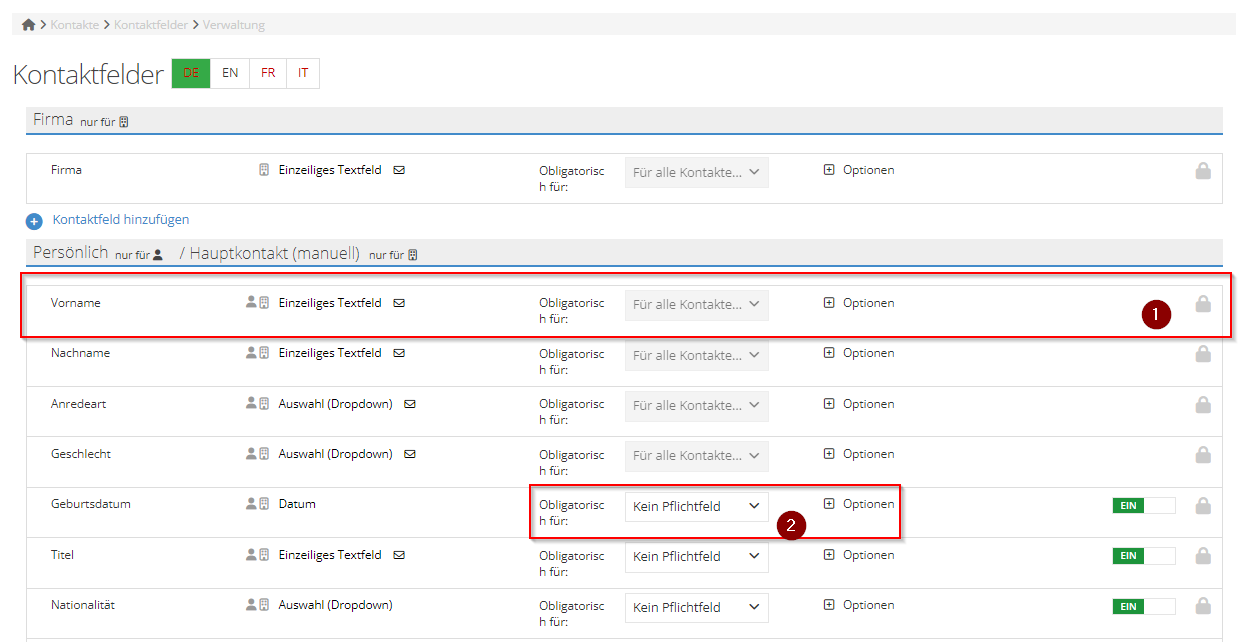Click the home icon in breadcrumb
The width and height of the screenshot is (1246, 642).
28,25
